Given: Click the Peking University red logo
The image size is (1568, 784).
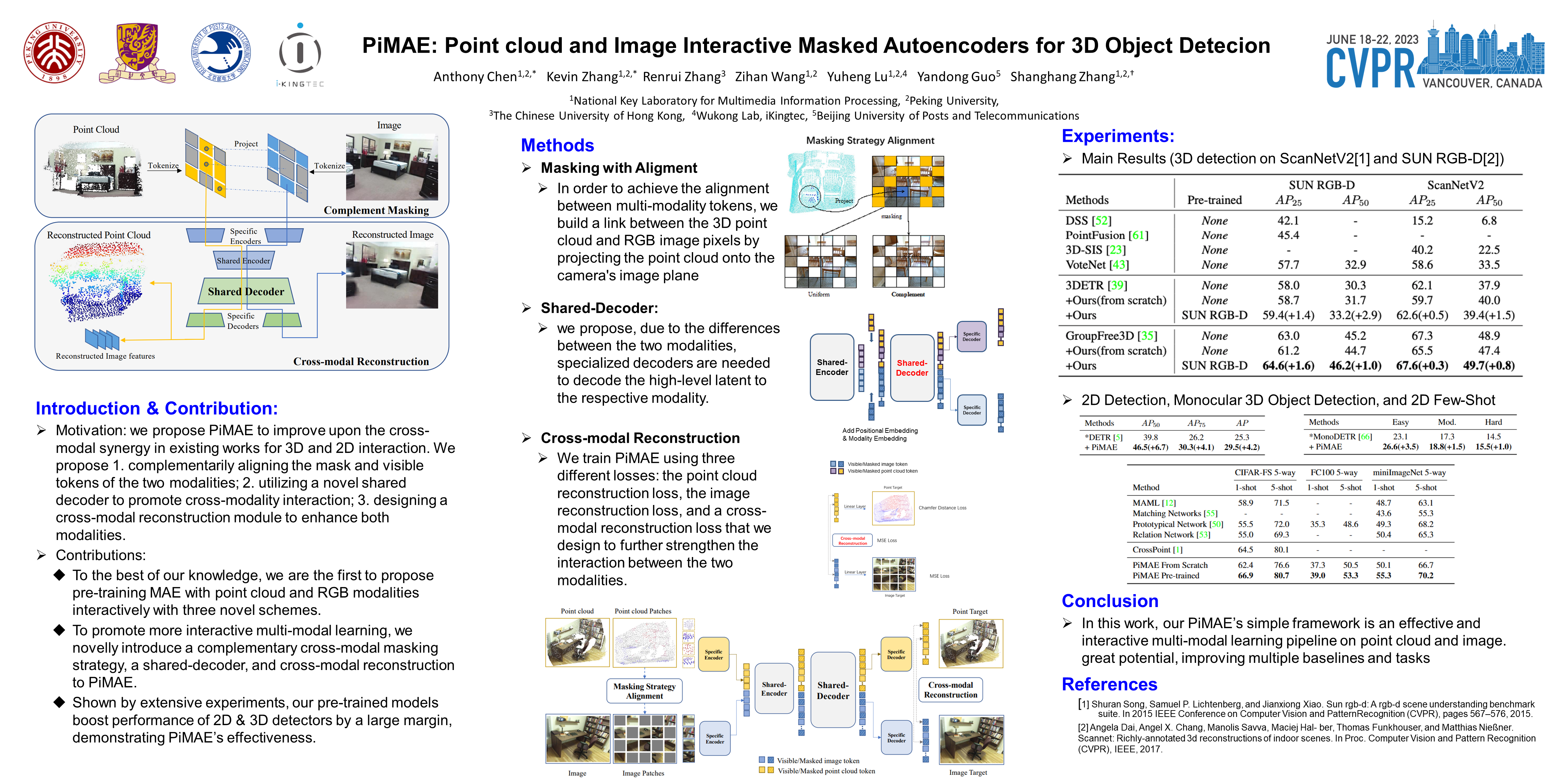Looking at the screenshot, I should pyautogui.click(x=54, y=52).
